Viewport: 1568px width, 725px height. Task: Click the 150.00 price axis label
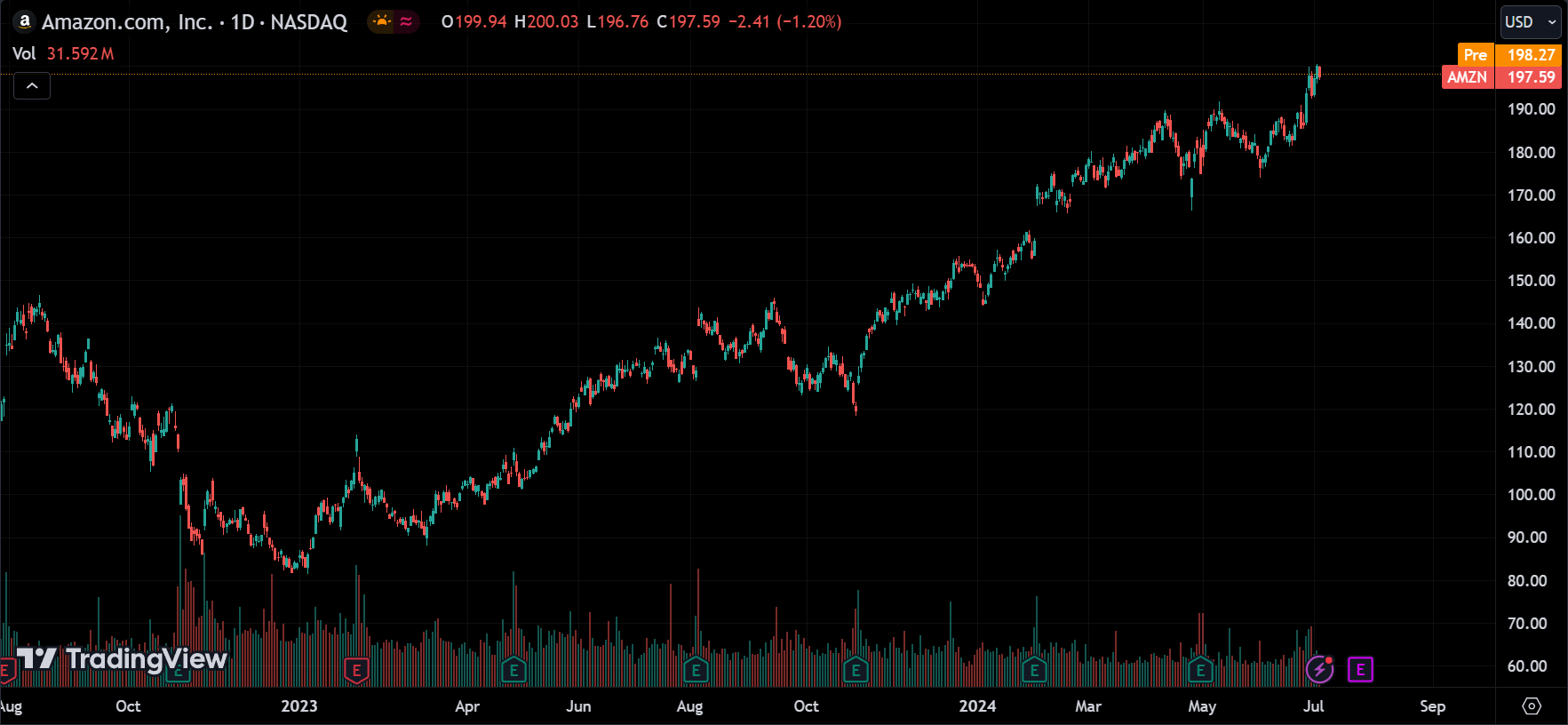click(x=1531, y=281)
